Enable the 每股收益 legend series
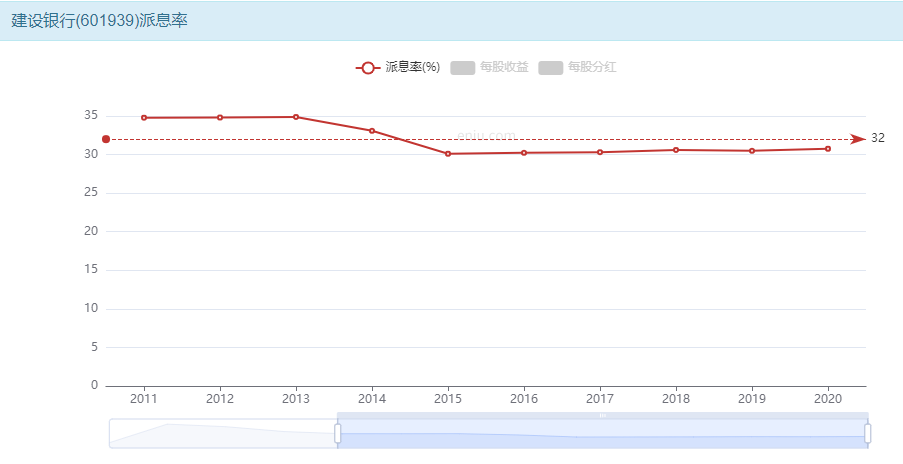Screen dimensions: 903x464 (490, 67)
